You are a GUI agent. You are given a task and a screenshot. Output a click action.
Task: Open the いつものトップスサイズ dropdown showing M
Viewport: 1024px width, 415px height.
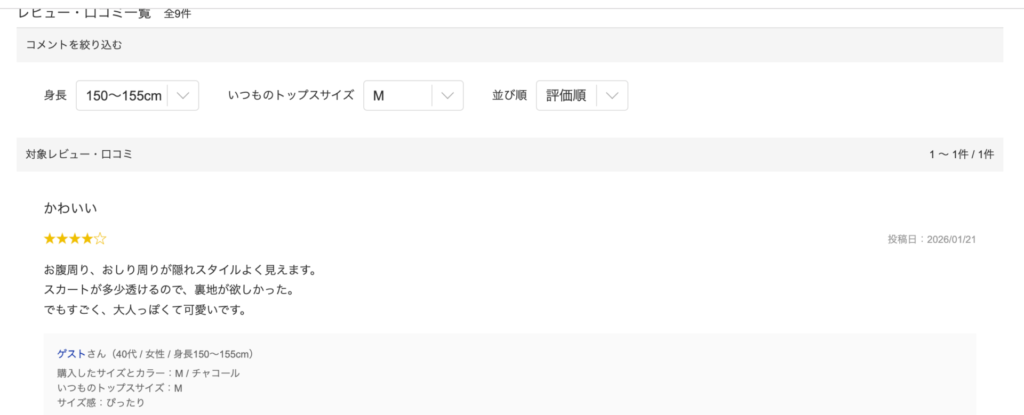[399, 96]
